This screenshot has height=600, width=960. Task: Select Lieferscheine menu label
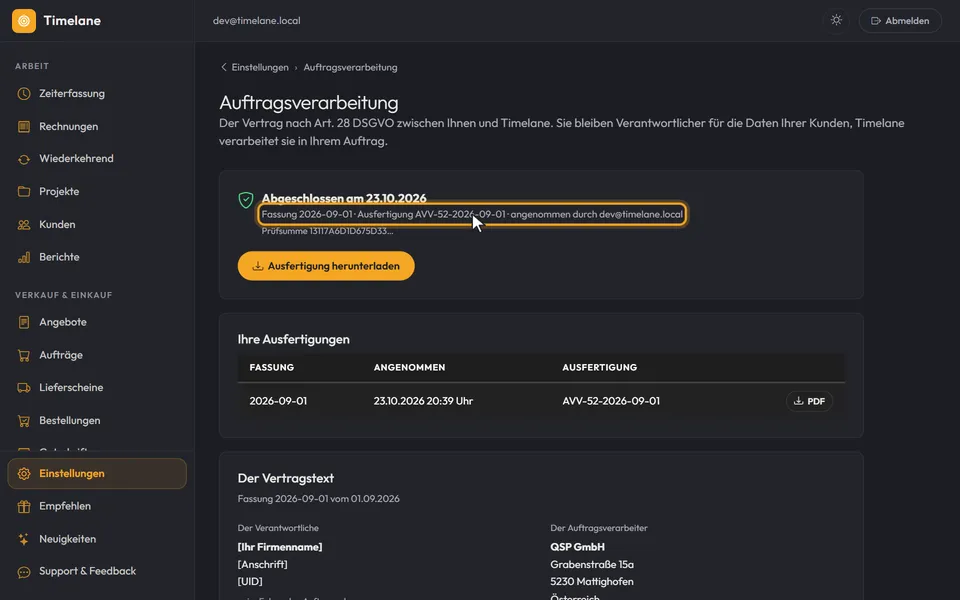(x=71, y=388)
